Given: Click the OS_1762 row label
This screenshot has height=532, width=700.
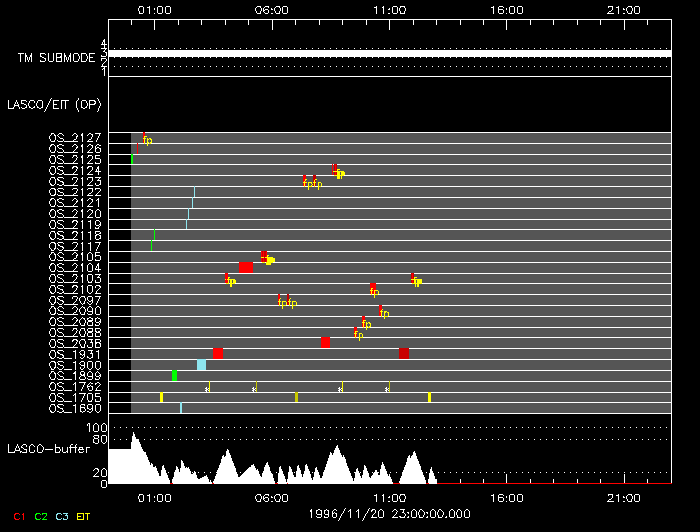Looking at the screenshot, I should point(75,387).
